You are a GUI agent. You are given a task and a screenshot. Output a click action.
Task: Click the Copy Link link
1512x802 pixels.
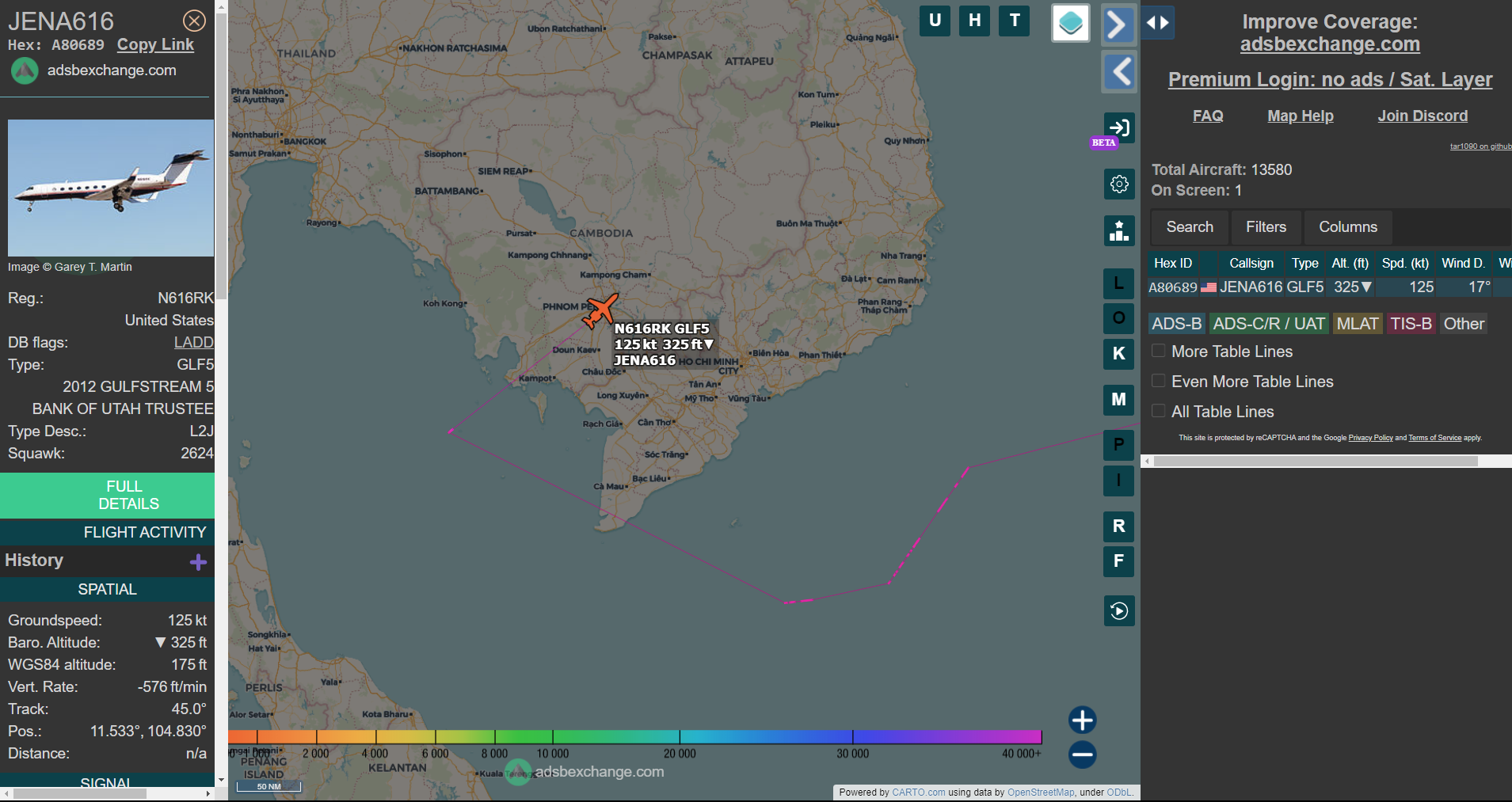tap(155, 45)
